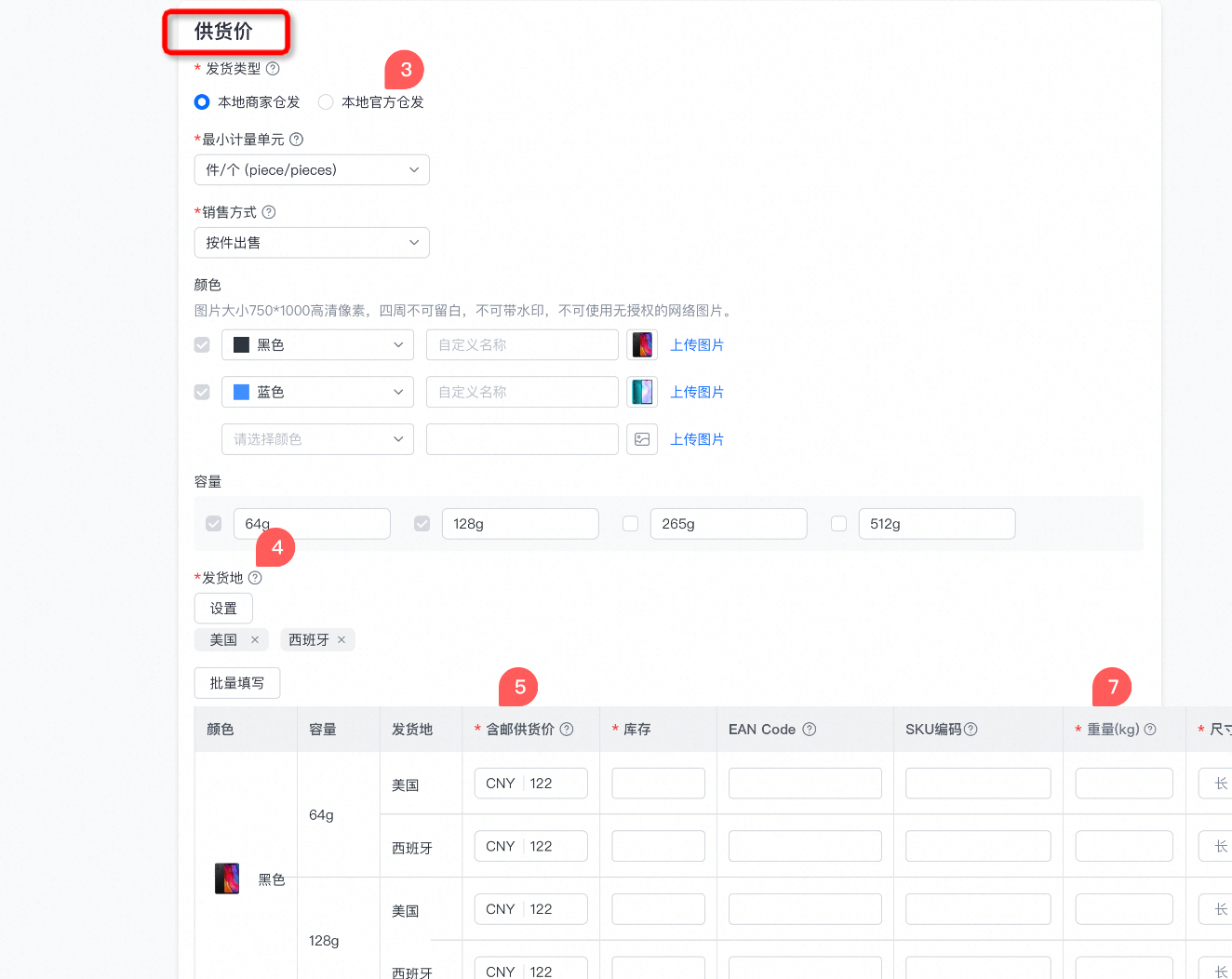Click help icon next to 发货类型
1232x979 pixels.
click(273, 69)
